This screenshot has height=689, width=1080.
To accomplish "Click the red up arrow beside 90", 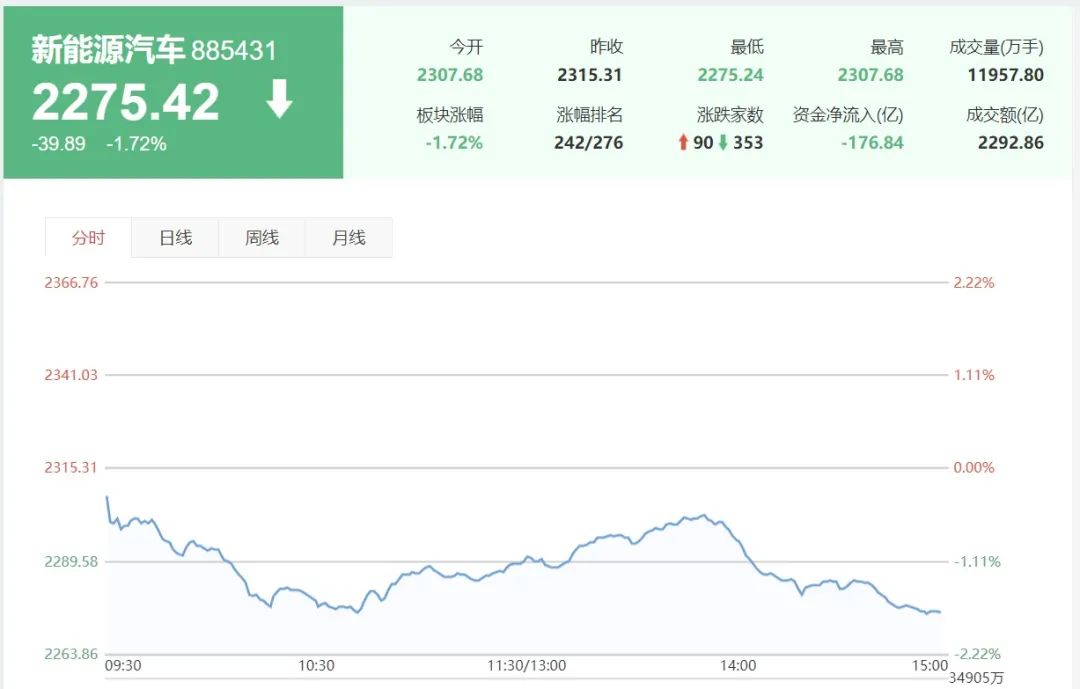I will [x=683, y=143].
